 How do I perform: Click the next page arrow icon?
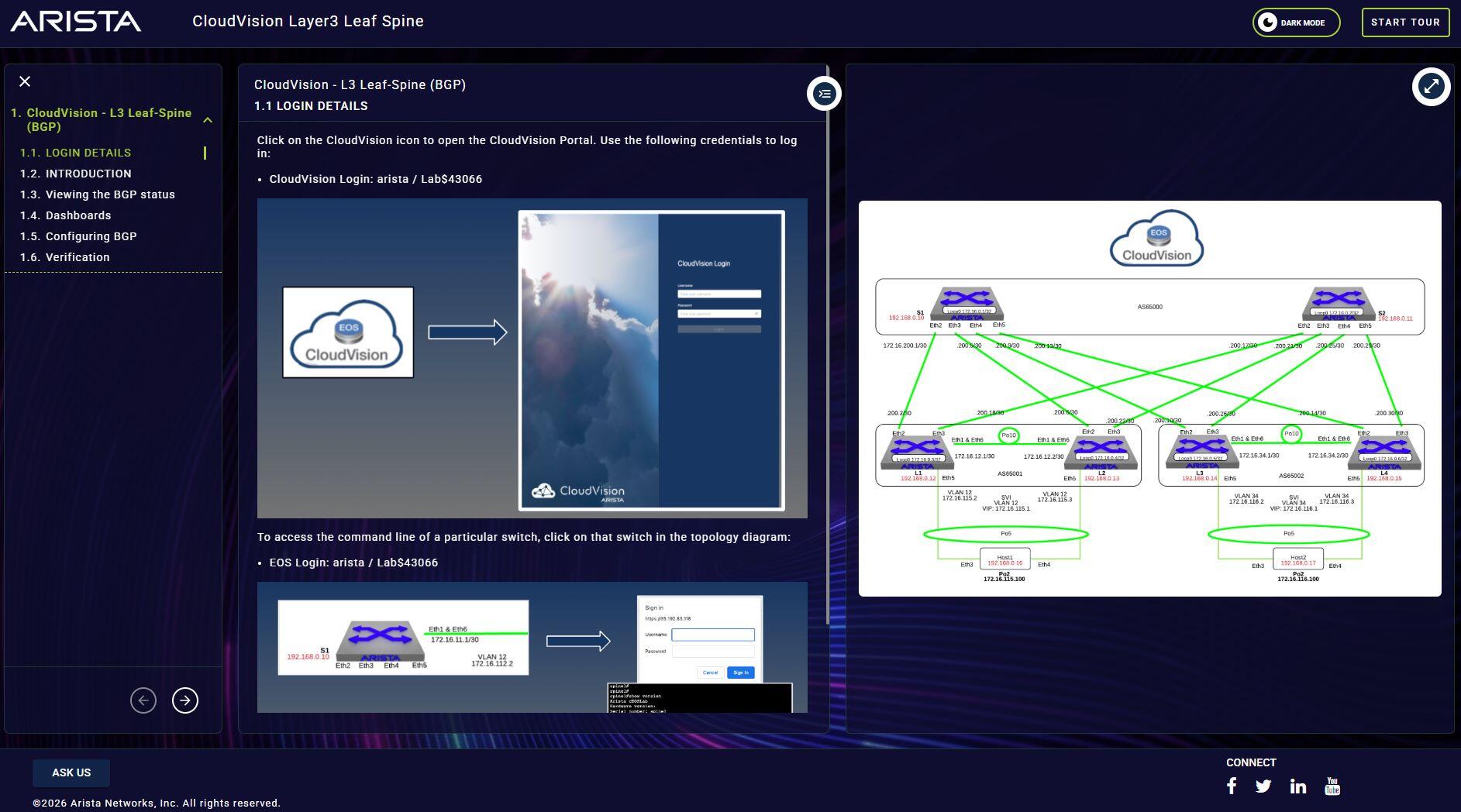184,700
